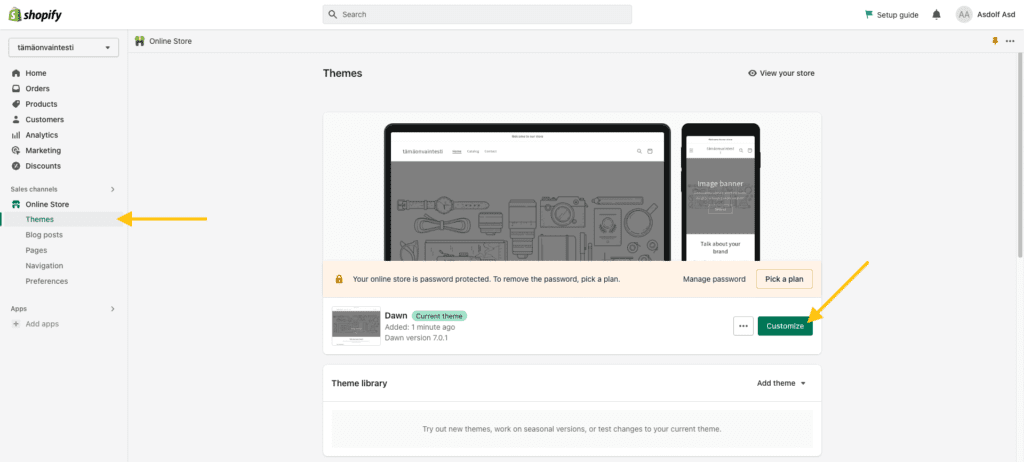1024x462 pixels.
Task: Open the Setup guide link
Action: pyautogui.click(x=897, y=14)
